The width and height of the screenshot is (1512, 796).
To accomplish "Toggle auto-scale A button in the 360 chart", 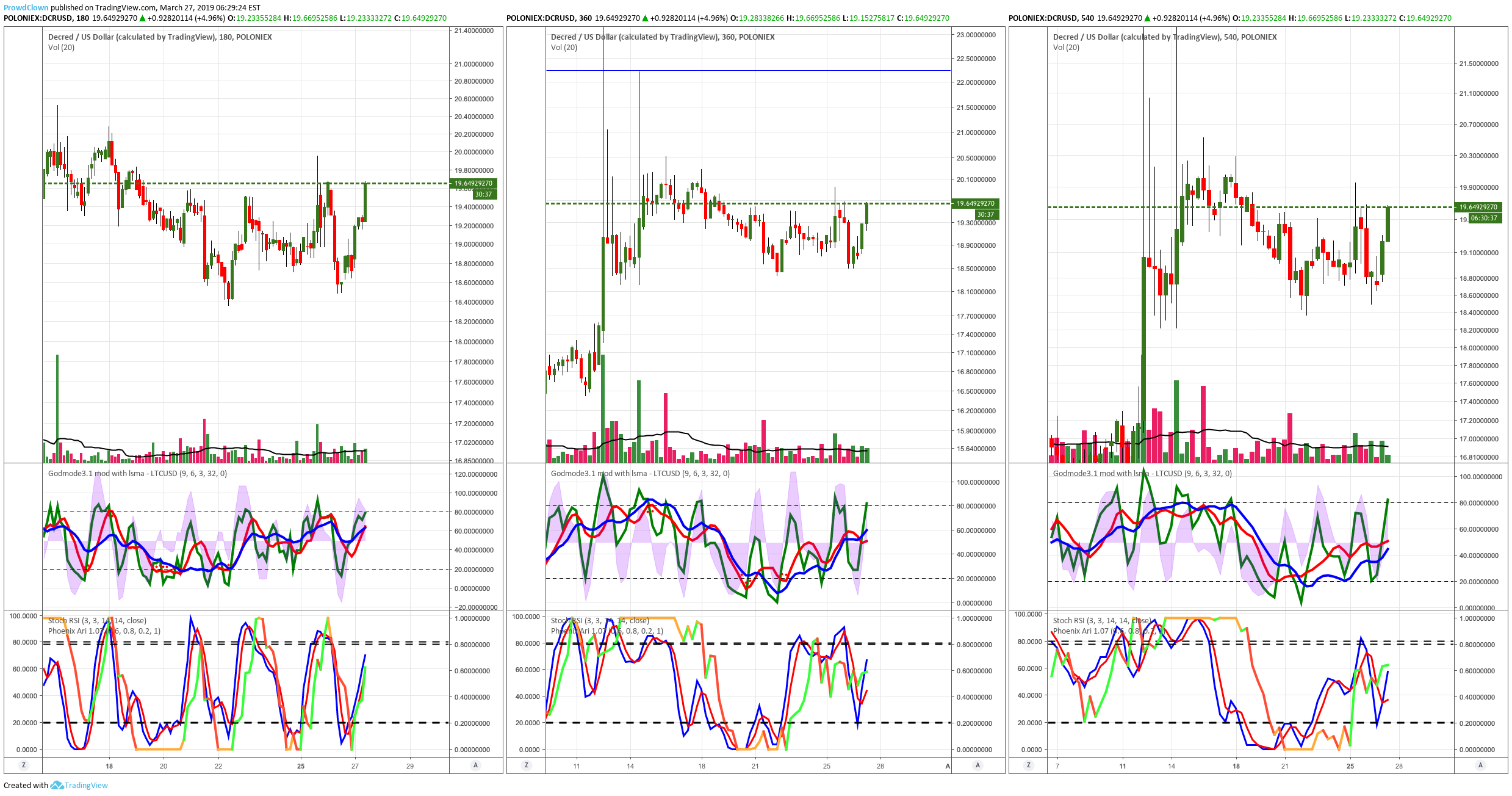I will (x=978, y=765).
